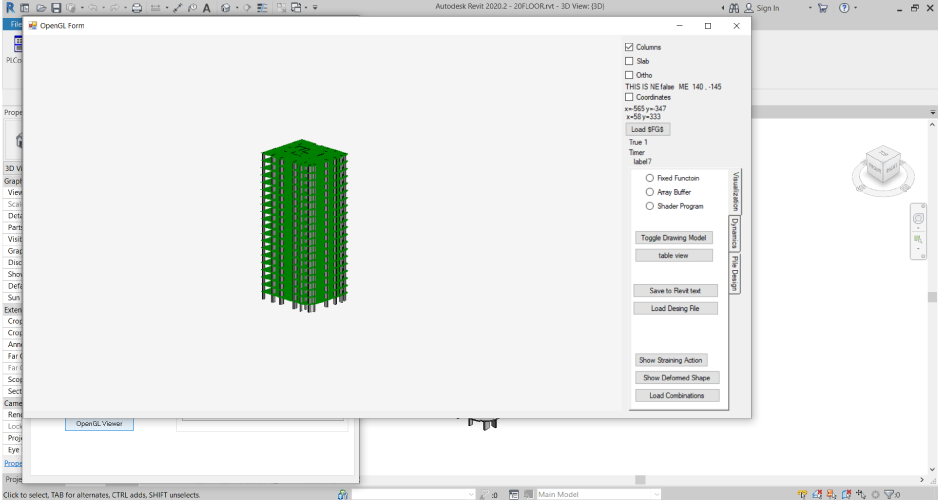The image size is (940, 500).
Task: Switch to the Dynamics tab
Action: pos(734,233)
